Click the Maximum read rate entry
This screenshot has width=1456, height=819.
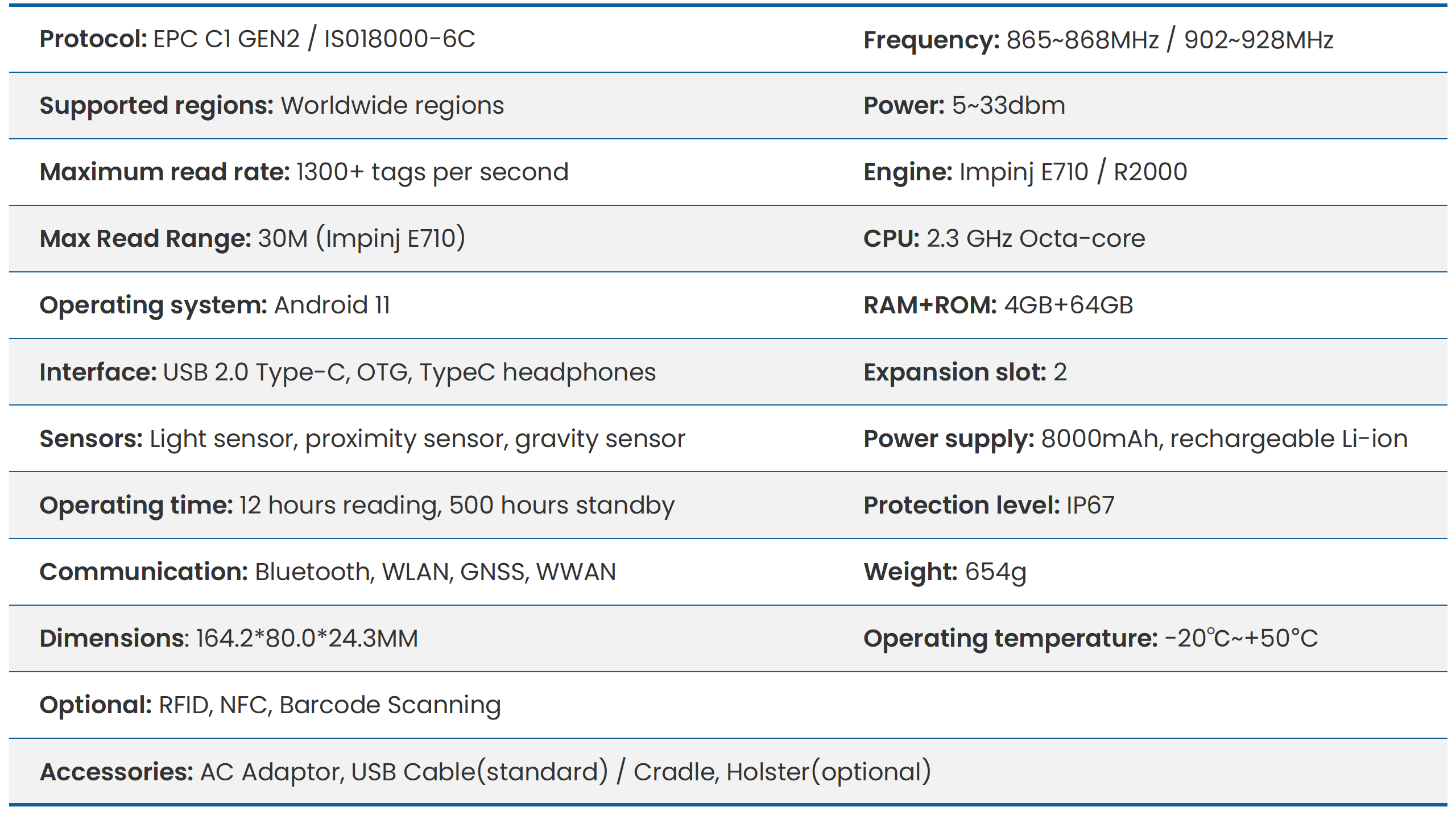click(x=304, y=172)
